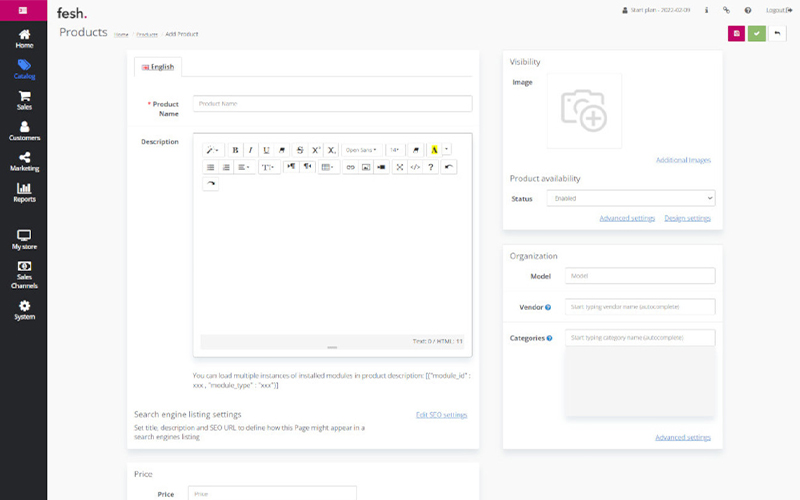
Task: Open the Additional images link
Action: click(x=683, y=160)
